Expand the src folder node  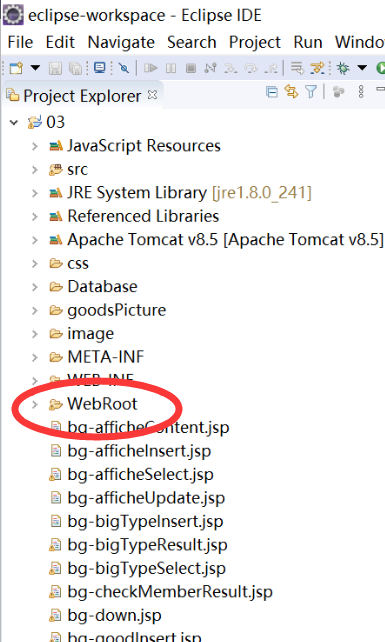click(35, 170)
